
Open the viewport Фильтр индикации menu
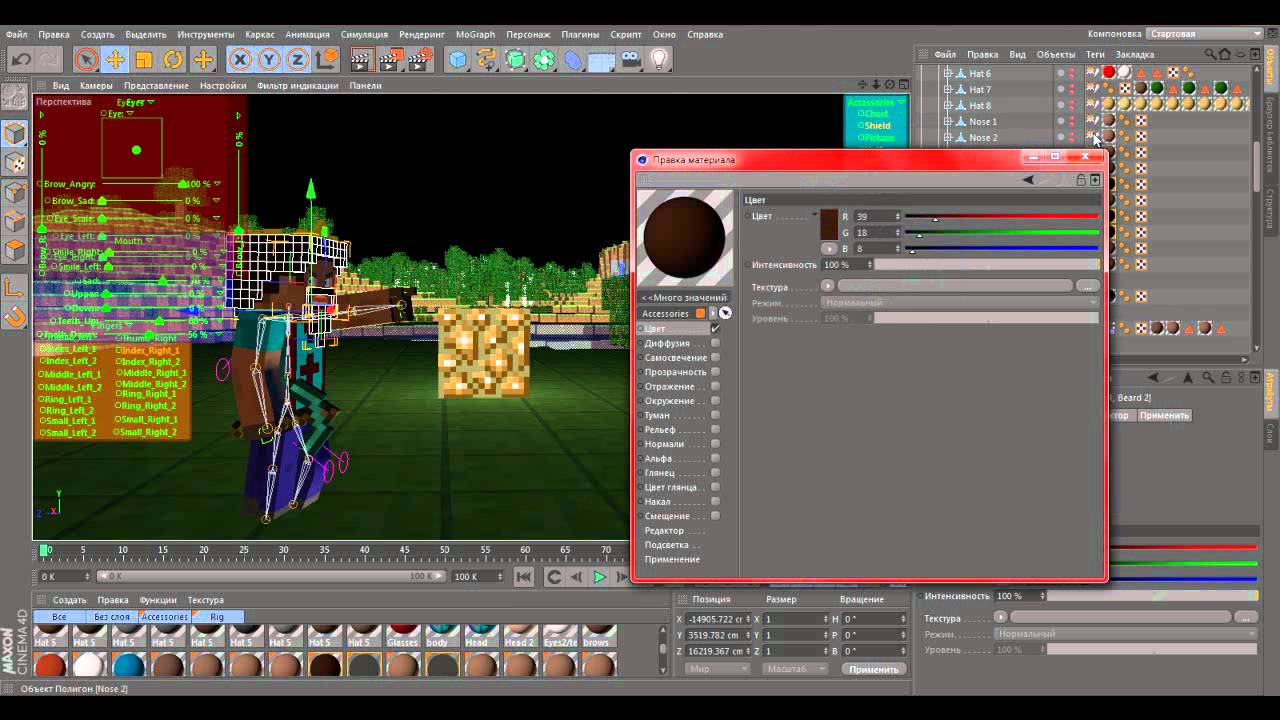tap(297, 86)
